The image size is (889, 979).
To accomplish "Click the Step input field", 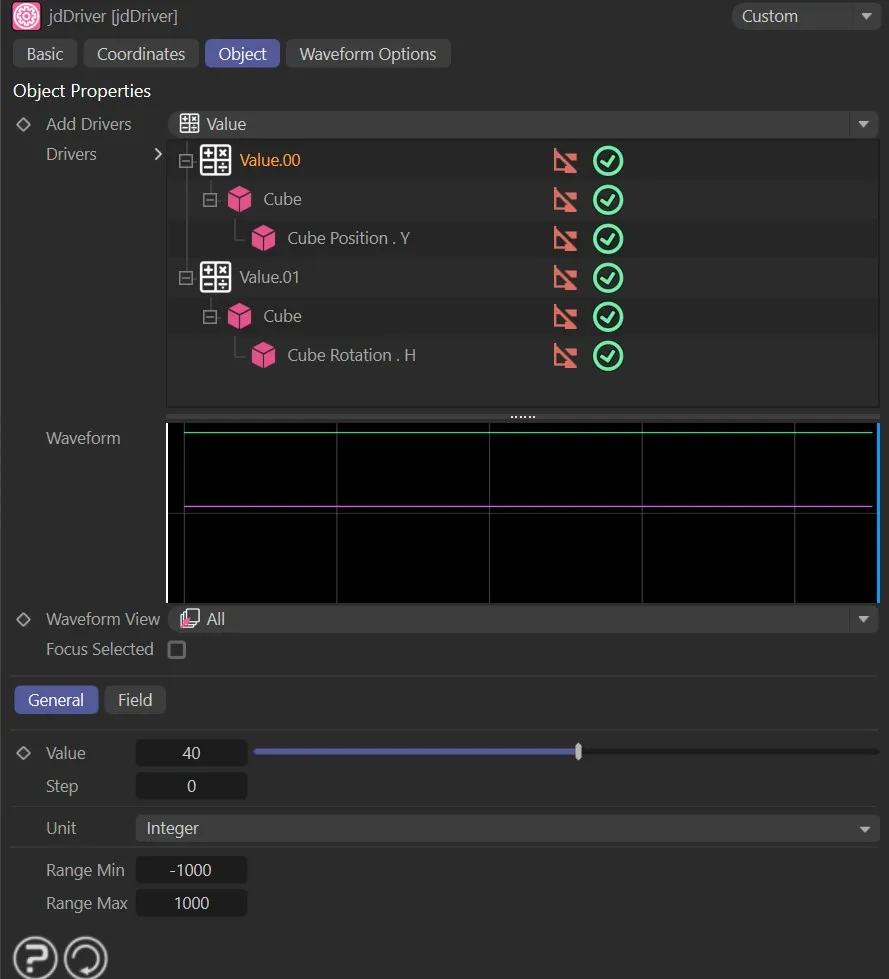I will tap(191, 786).
